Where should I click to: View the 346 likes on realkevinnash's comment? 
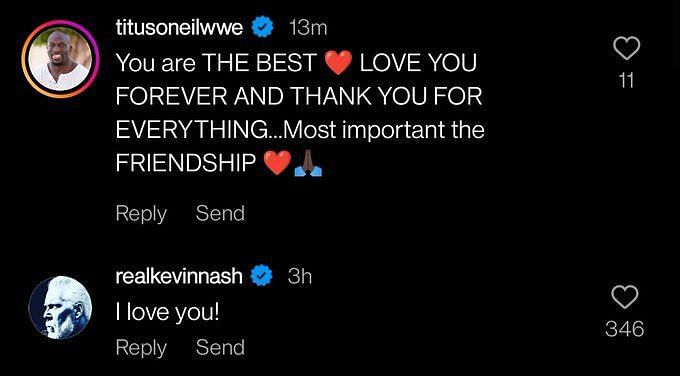point(624,330)
